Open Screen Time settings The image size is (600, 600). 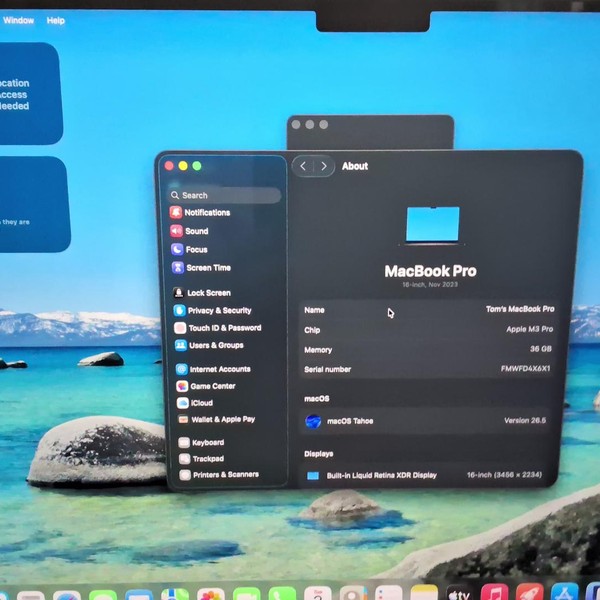(x=201, y=267)
